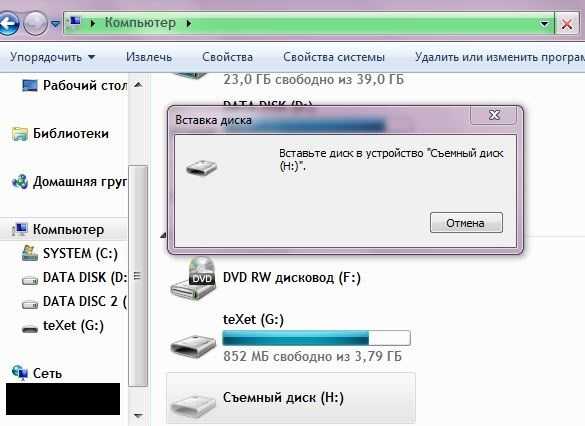
Task: Expand the arrow after Компьютер in address bar
Action: [189, 24]
